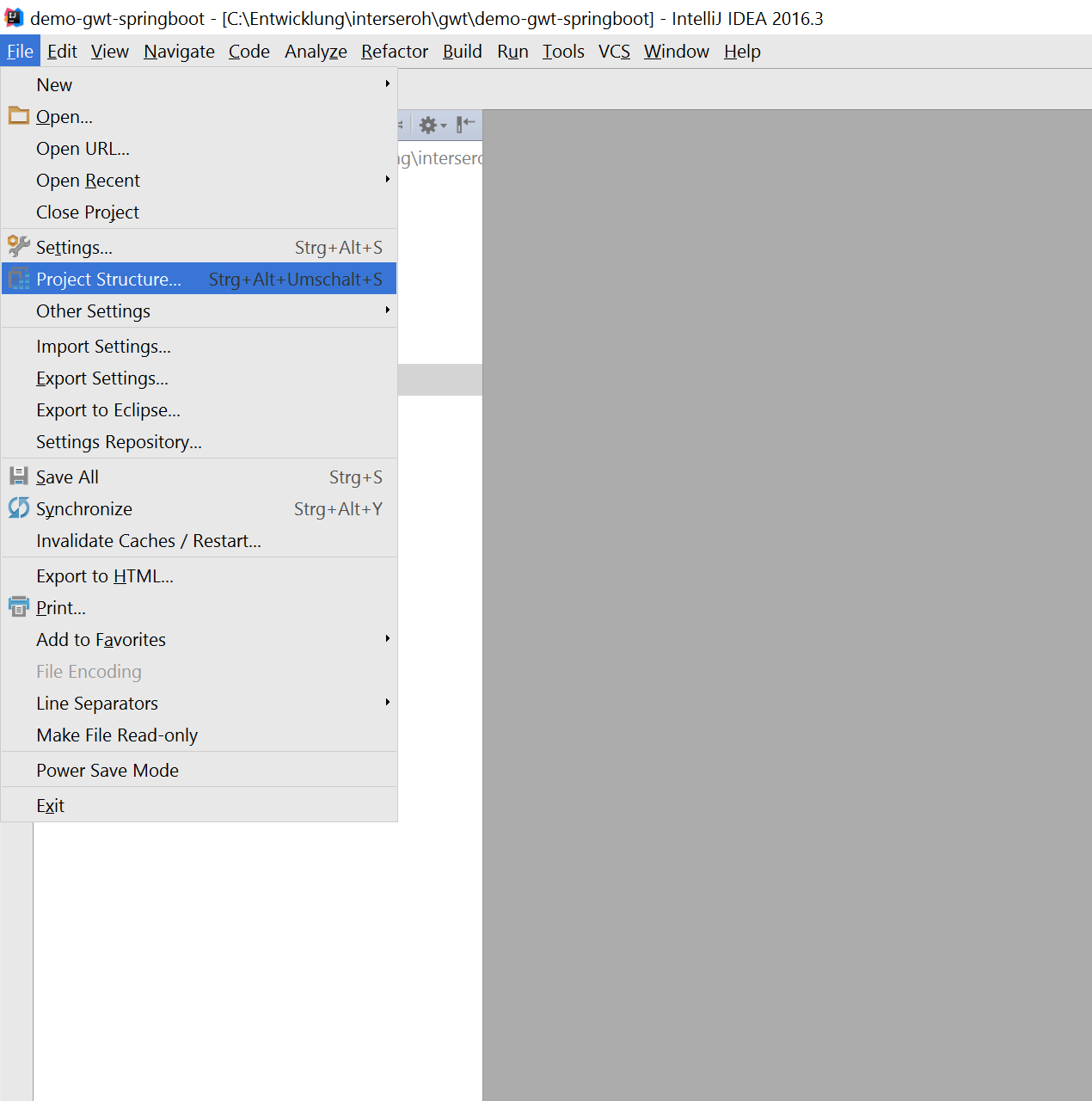Expand the Open Recent submenu arrow

coord(388,180)
